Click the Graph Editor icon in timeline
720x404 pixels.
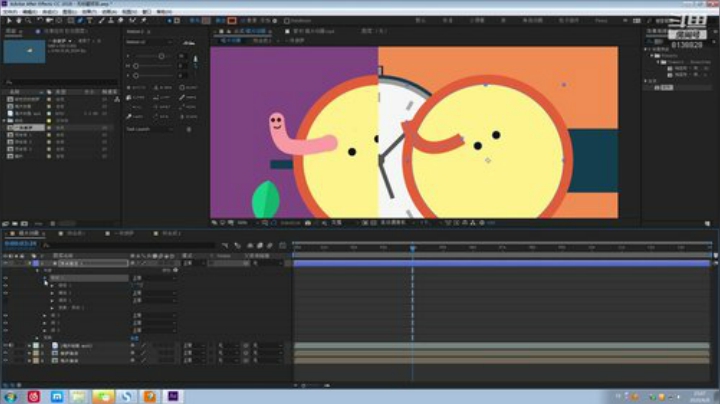[x=282, y=246]
